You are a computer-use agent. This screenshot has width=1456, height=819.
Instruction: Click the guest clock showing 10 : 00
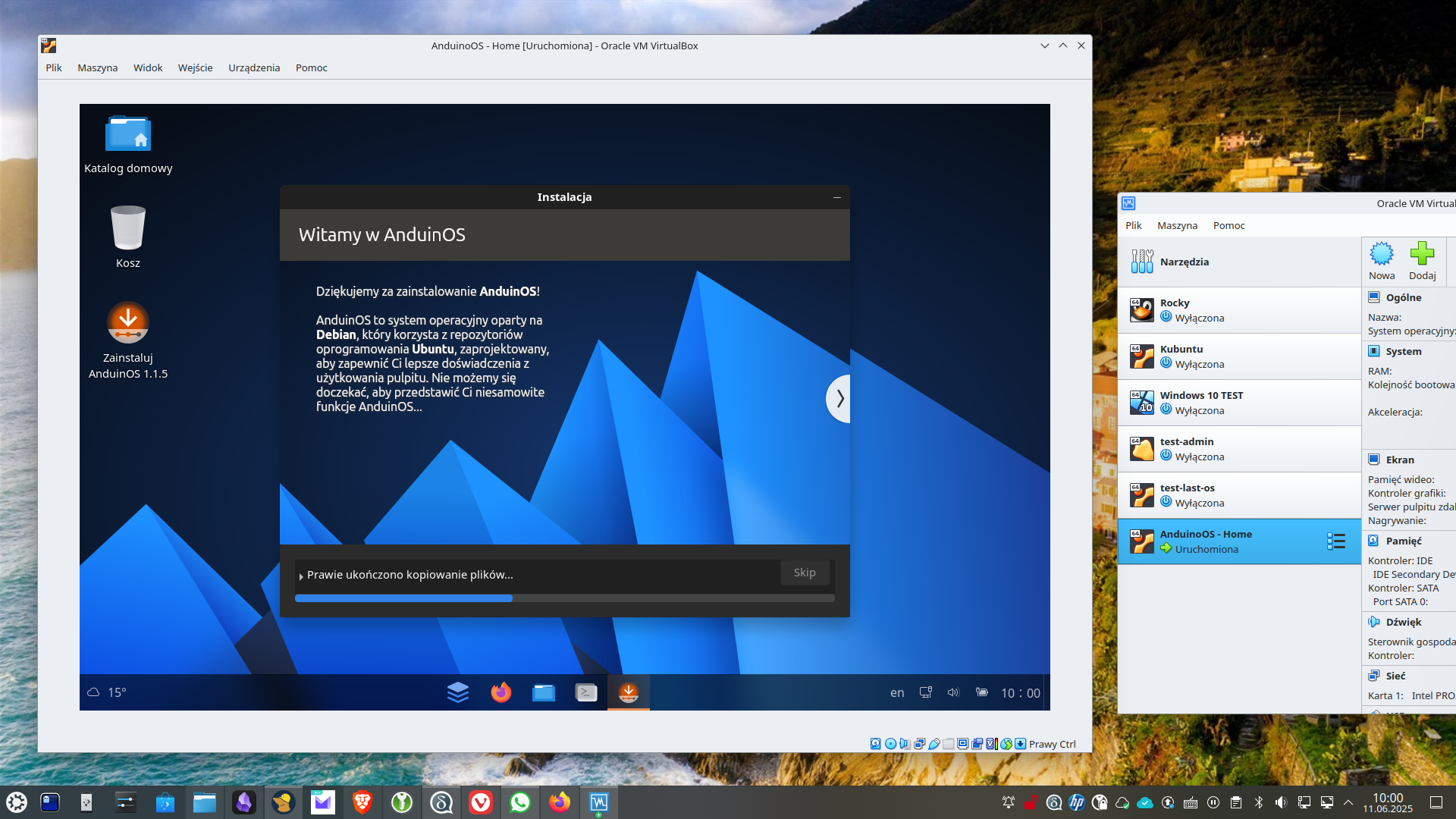(1021, 693)
